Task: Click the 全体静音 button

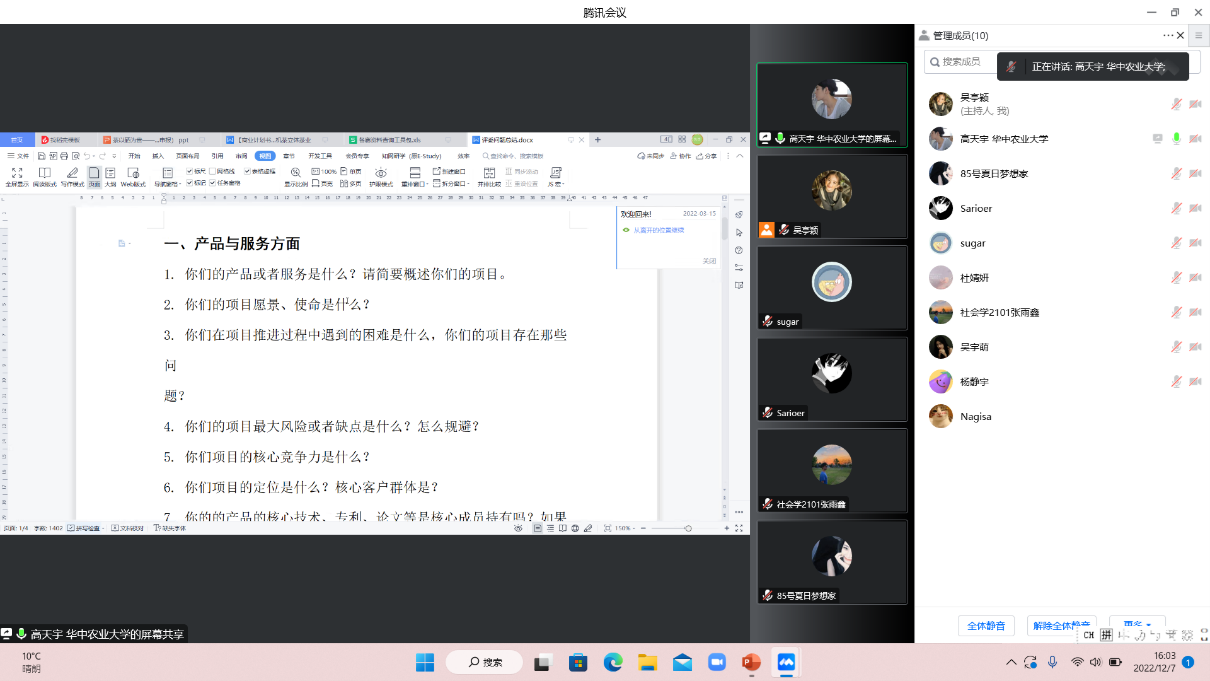Action: [987, 626]
